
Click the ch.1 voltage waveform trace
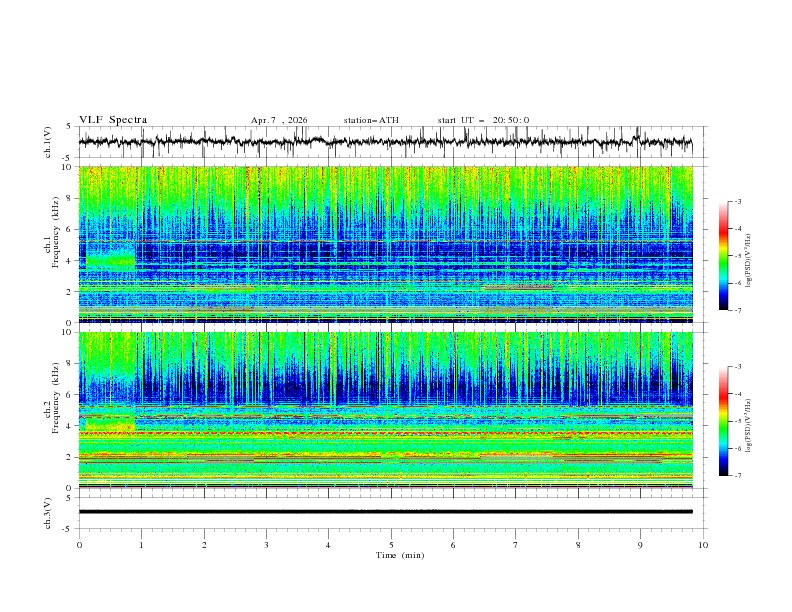pyautogui.click(x=385, y=142)
